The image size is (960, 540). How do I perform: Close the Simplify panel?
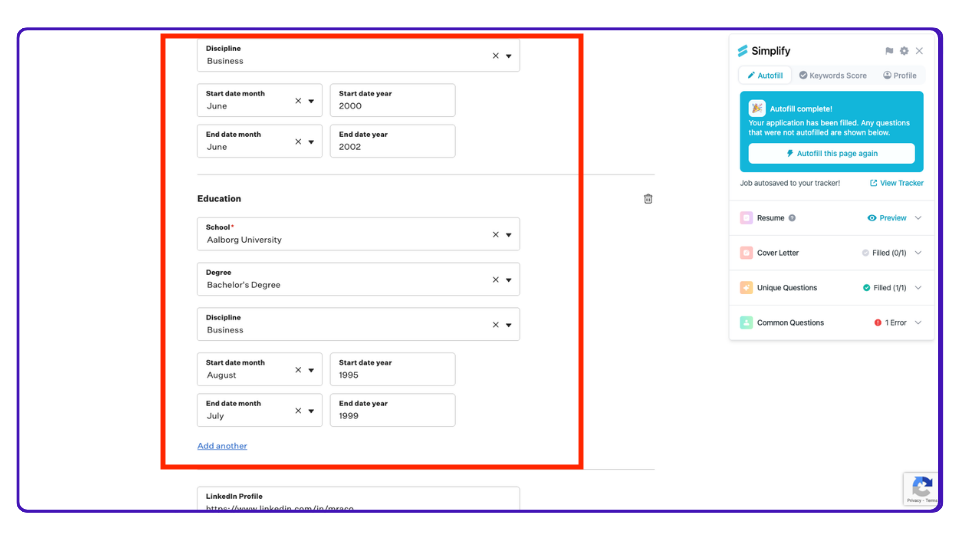tap(919, 51)
